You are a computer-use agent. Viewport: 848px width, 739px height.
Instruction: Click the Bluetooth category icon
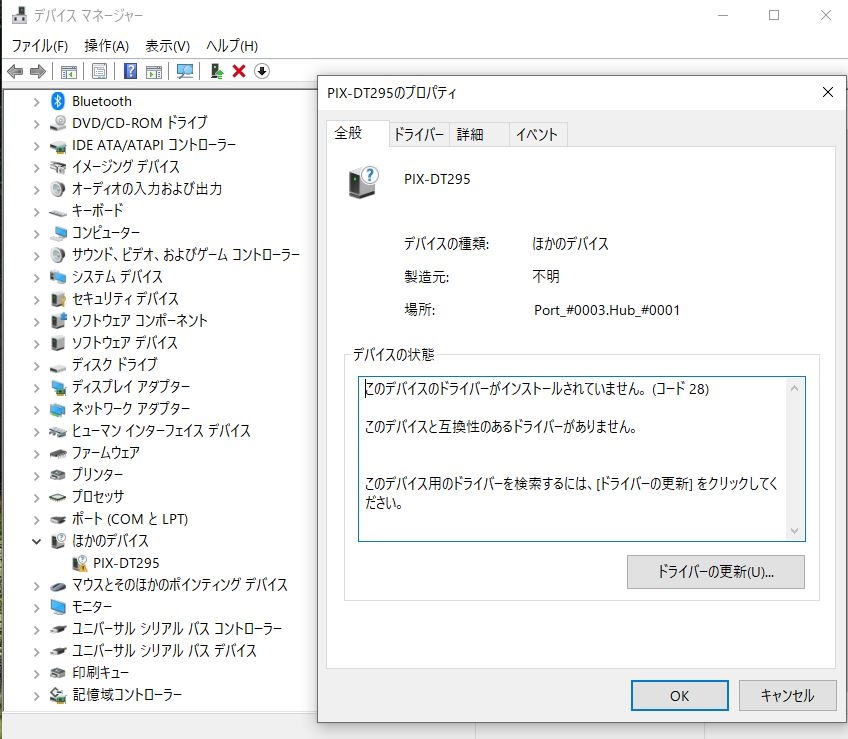click(x=58, y=101)
